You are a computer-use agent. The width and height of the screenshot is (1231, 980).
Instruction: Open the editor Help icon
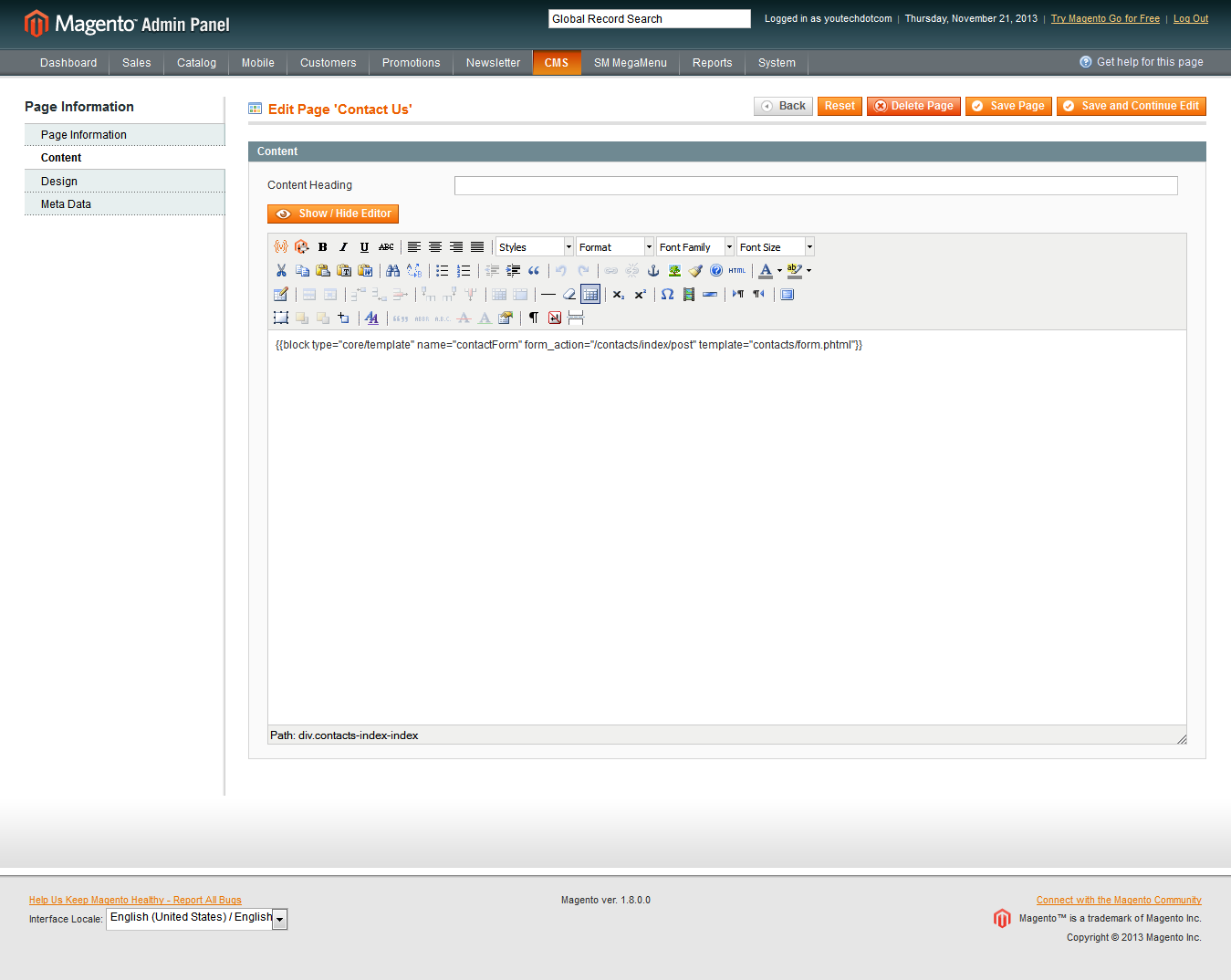(x=716, y=270)
